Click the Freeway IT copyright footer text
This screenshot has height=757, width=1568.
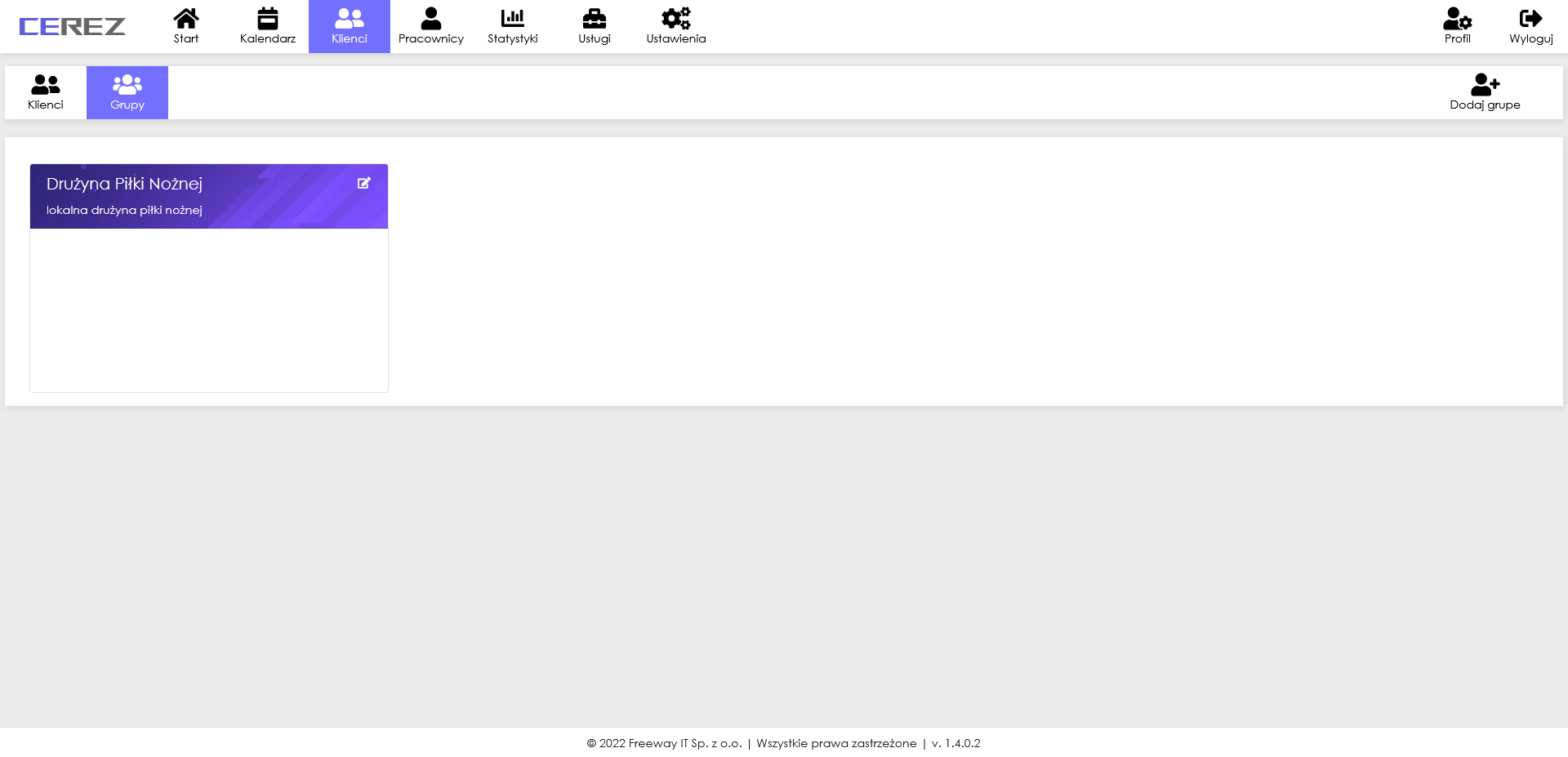[664, 743]
